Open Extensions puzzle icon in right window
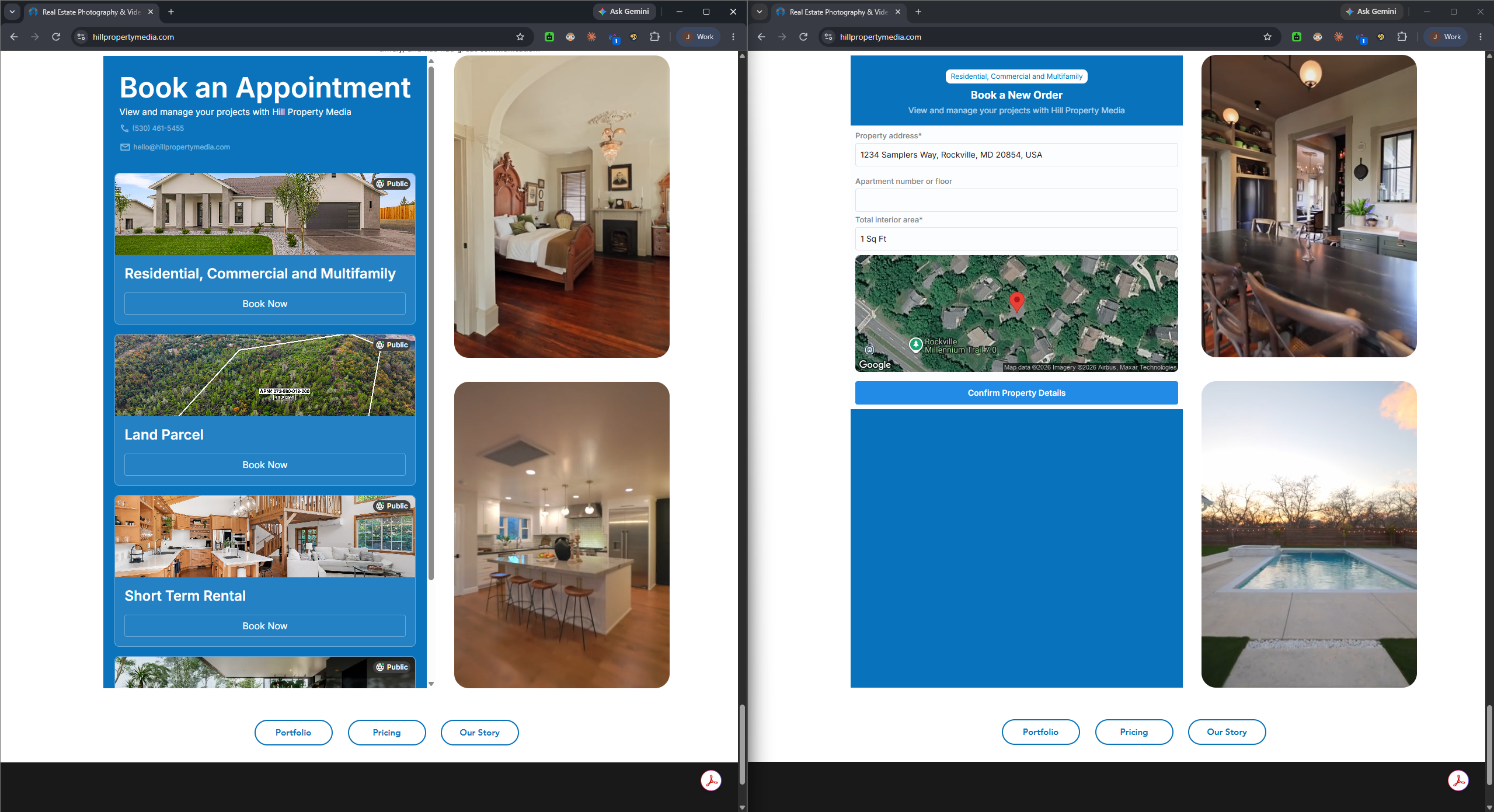 click(x=1402, y=37)
